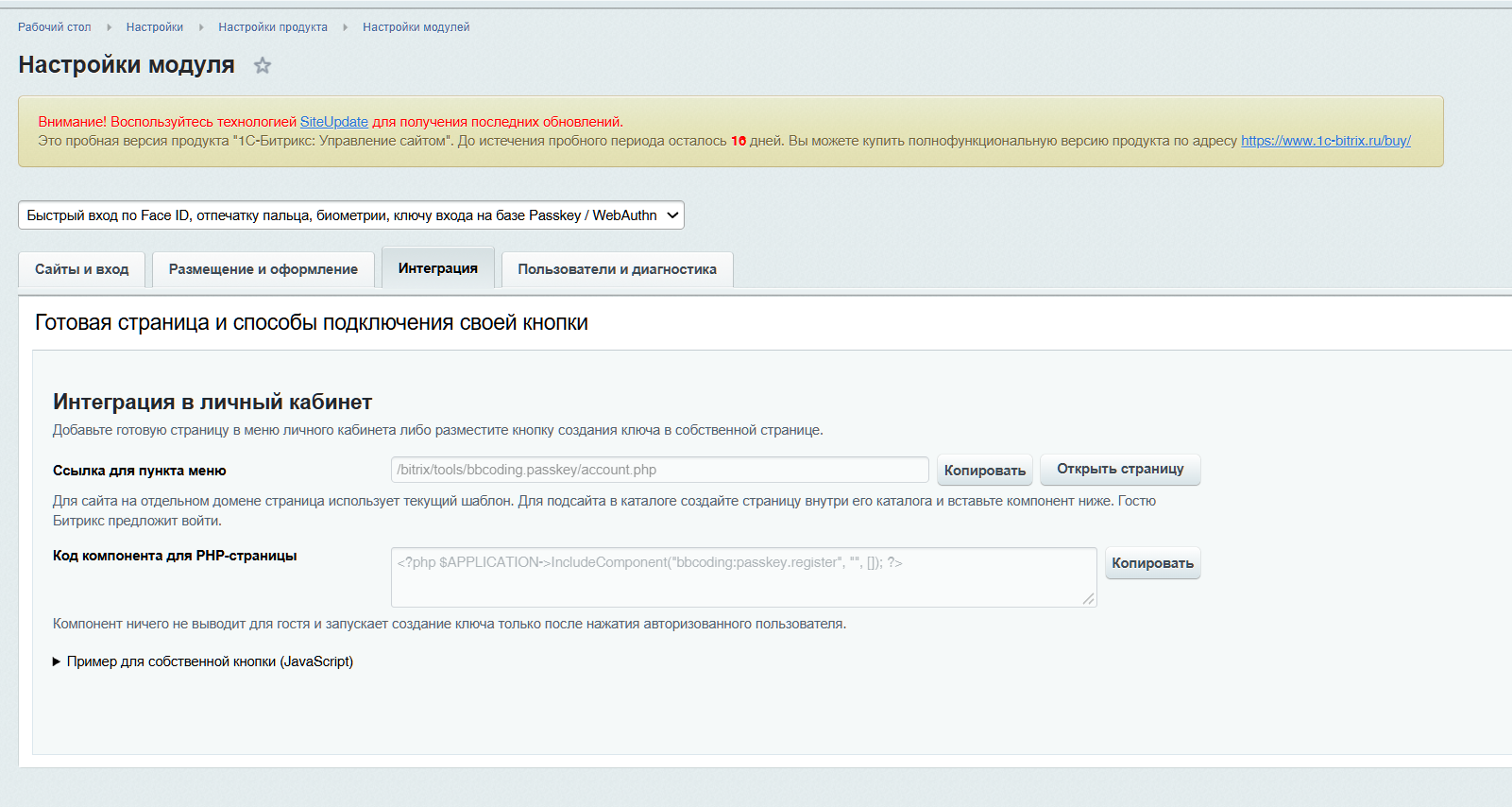The width and height of the screenshot is (1512, 807).
Task: Select the «Интеграция» tab
Action: point(438,268)
